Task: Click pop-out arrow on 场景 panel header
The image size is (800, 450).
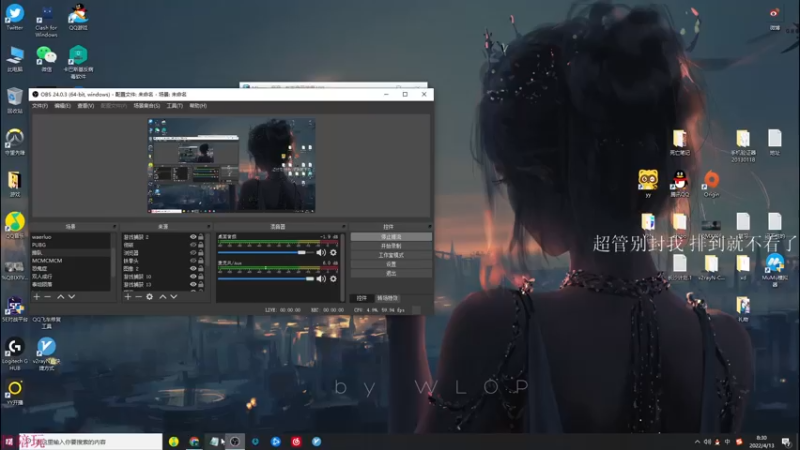Action: (x=114, y=227)
